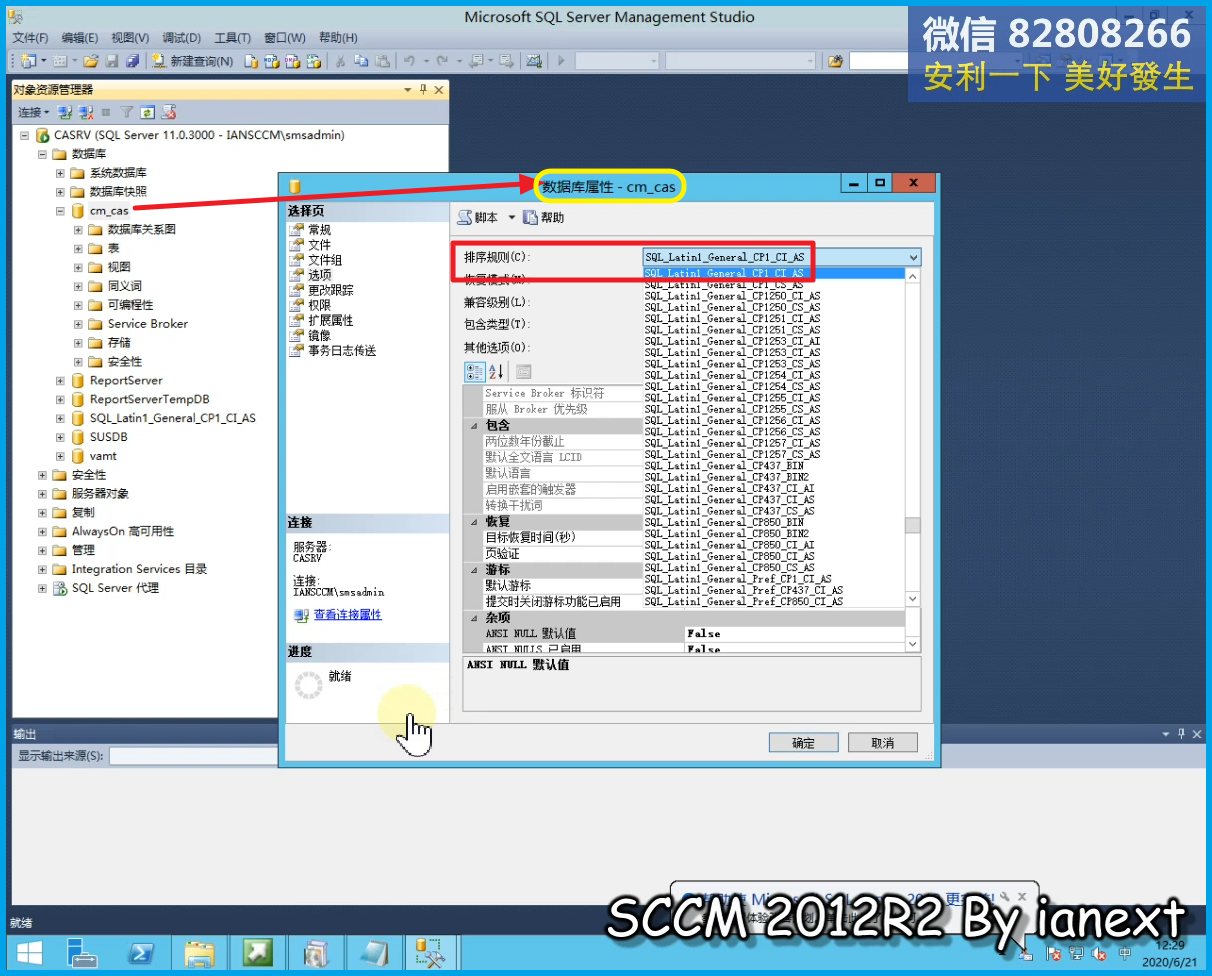This screenshot has width=1212, height=976.
Task: Click the Property Pages icon in property grid
Action: click(x=523, y=372)
